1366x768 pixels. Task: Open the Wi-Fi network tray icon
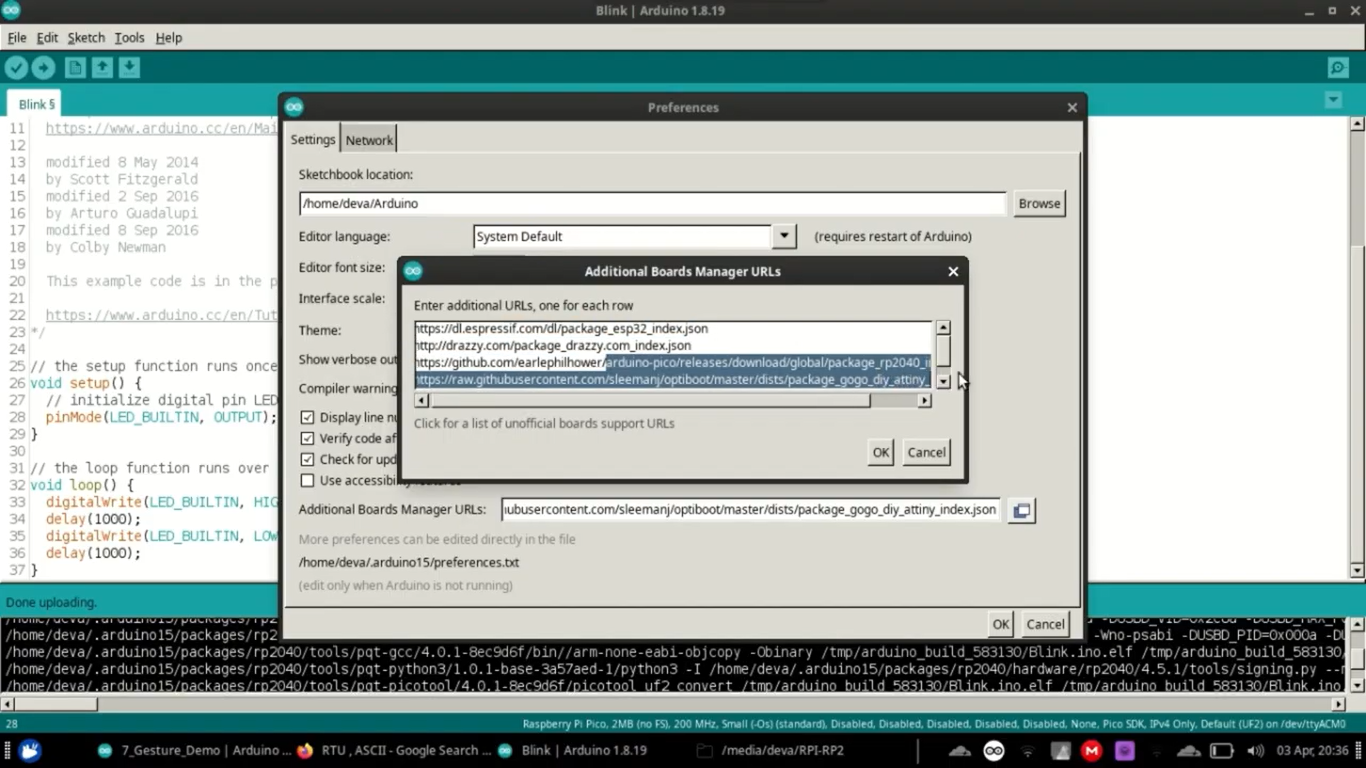click(x=1027, y=750)
